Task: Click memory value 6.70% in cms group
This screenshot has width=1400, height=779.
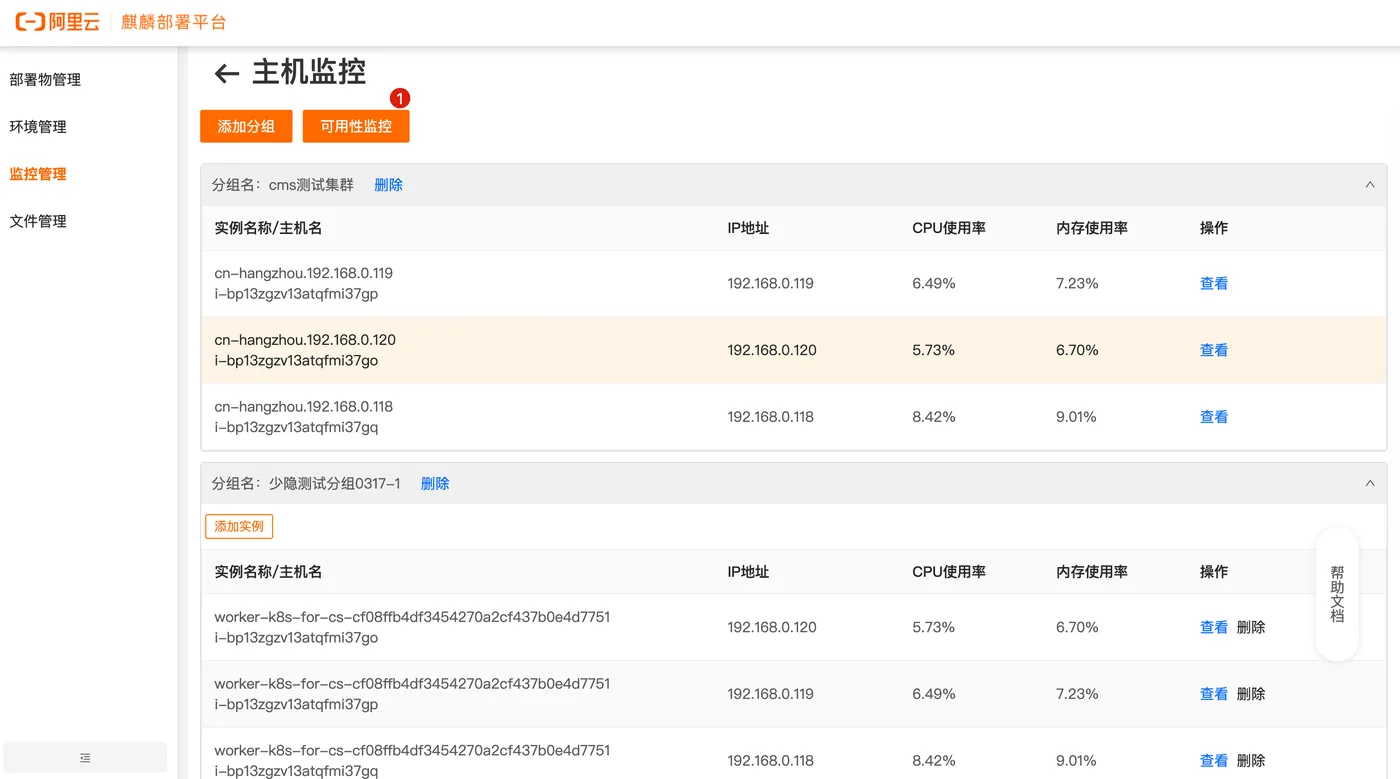Action: click(1077, 350)
